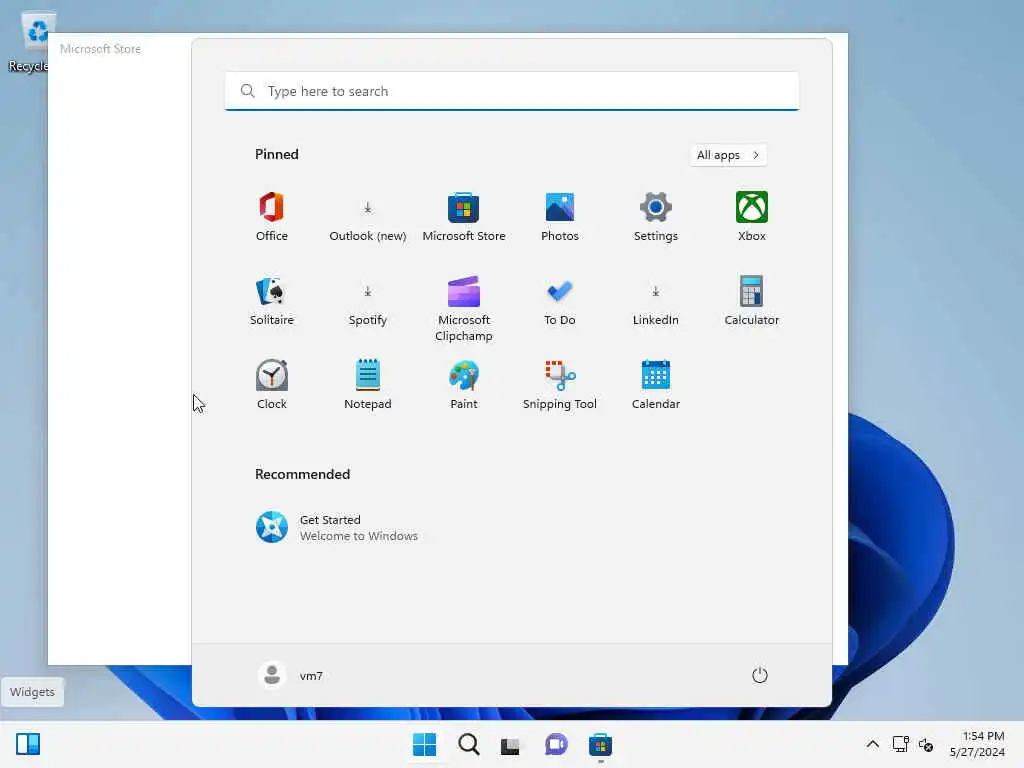Open Task View on the taskbar
Viewport: 1024px width, 768px height.
point(510,744)
